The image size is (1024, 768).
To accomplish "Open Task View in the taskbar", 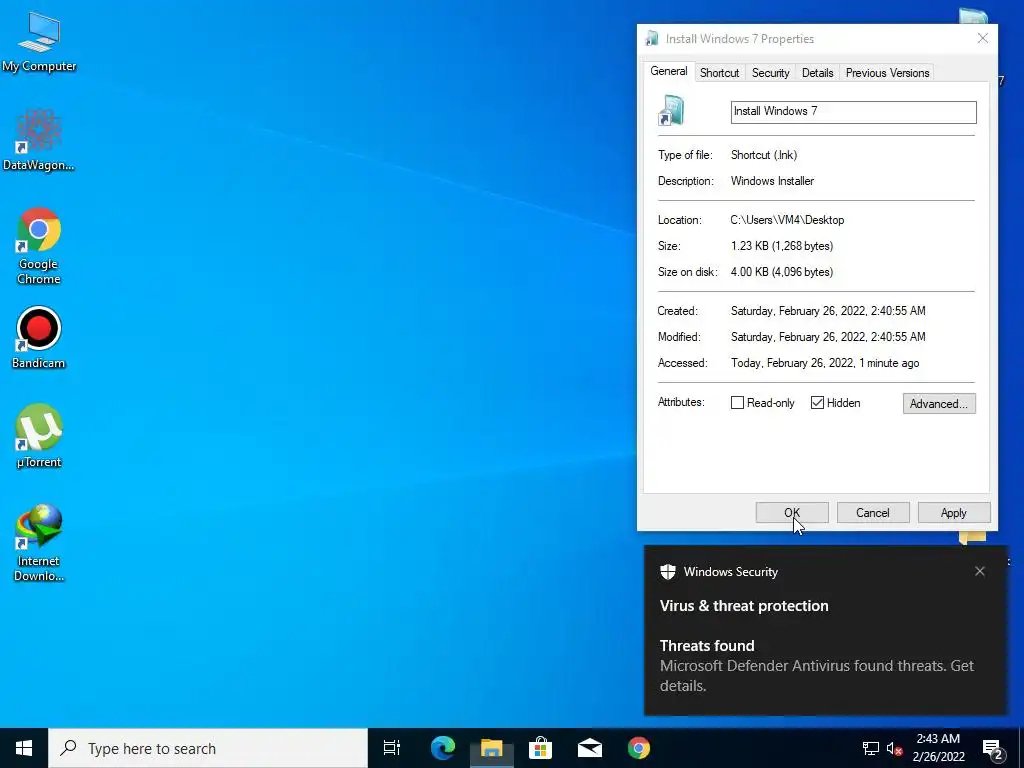I will [392, 748].
